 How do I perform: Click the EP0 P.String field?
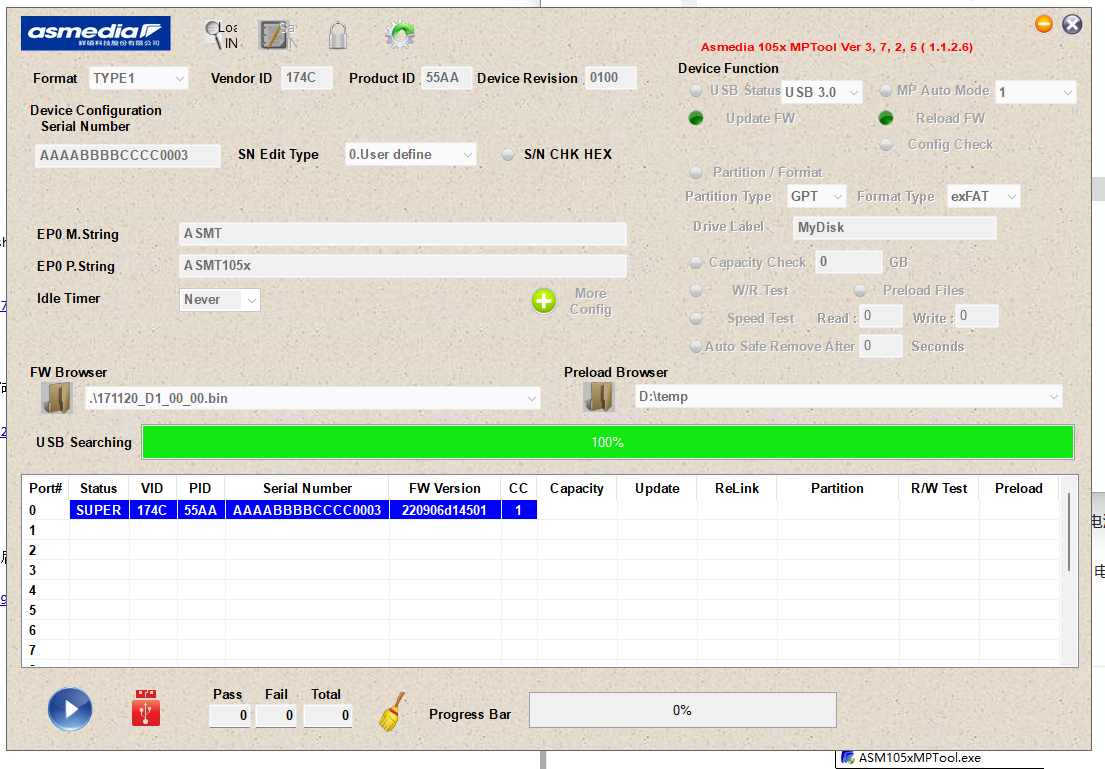(402, 266)
